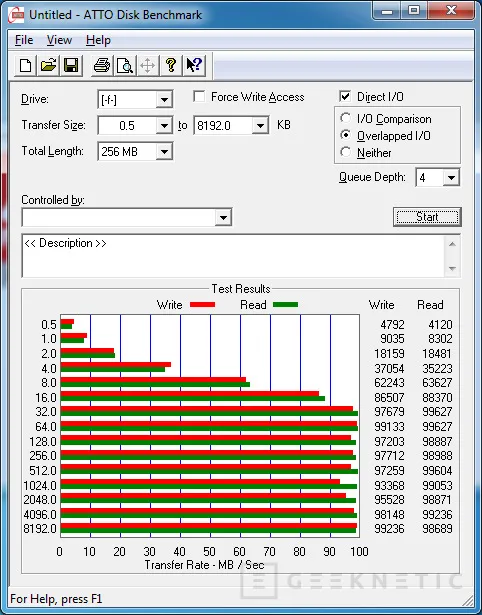Image resolution: width=482 pixels, height=615 pixels.
Task: Click the read value 98689
Action: (437, 529)
